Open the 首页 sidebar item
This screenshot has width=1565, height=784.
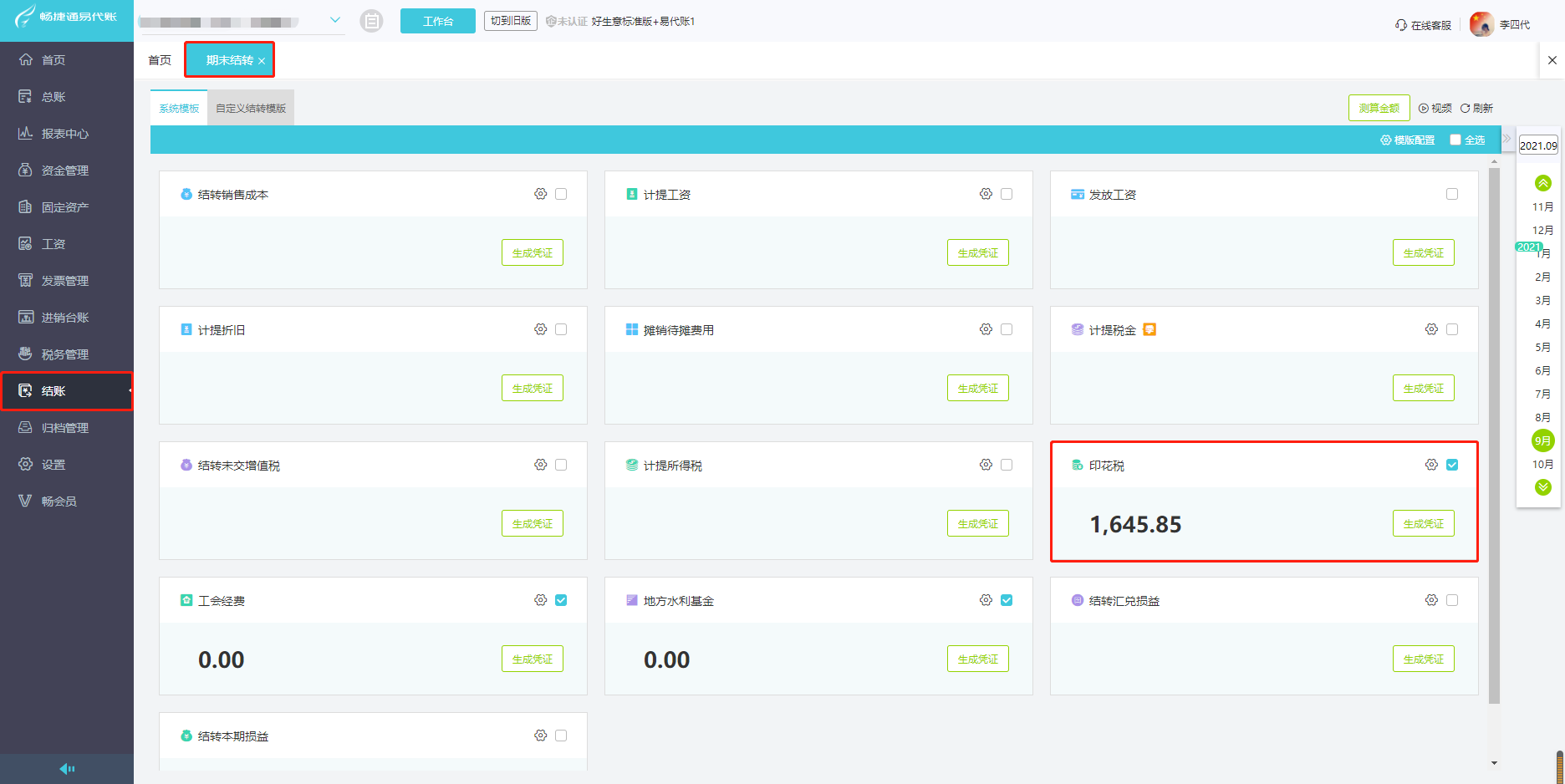66,60
